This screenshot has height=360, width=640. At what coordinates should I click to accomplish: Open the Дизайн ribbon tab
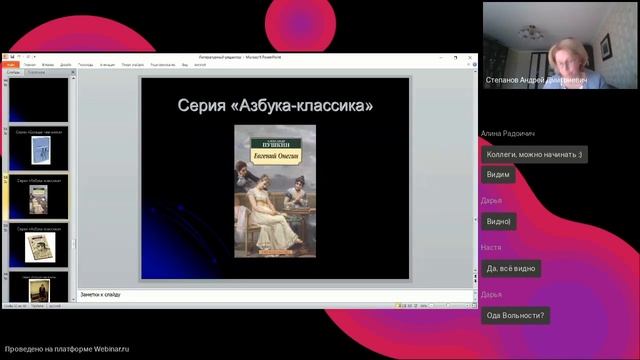tap(66, 64)
